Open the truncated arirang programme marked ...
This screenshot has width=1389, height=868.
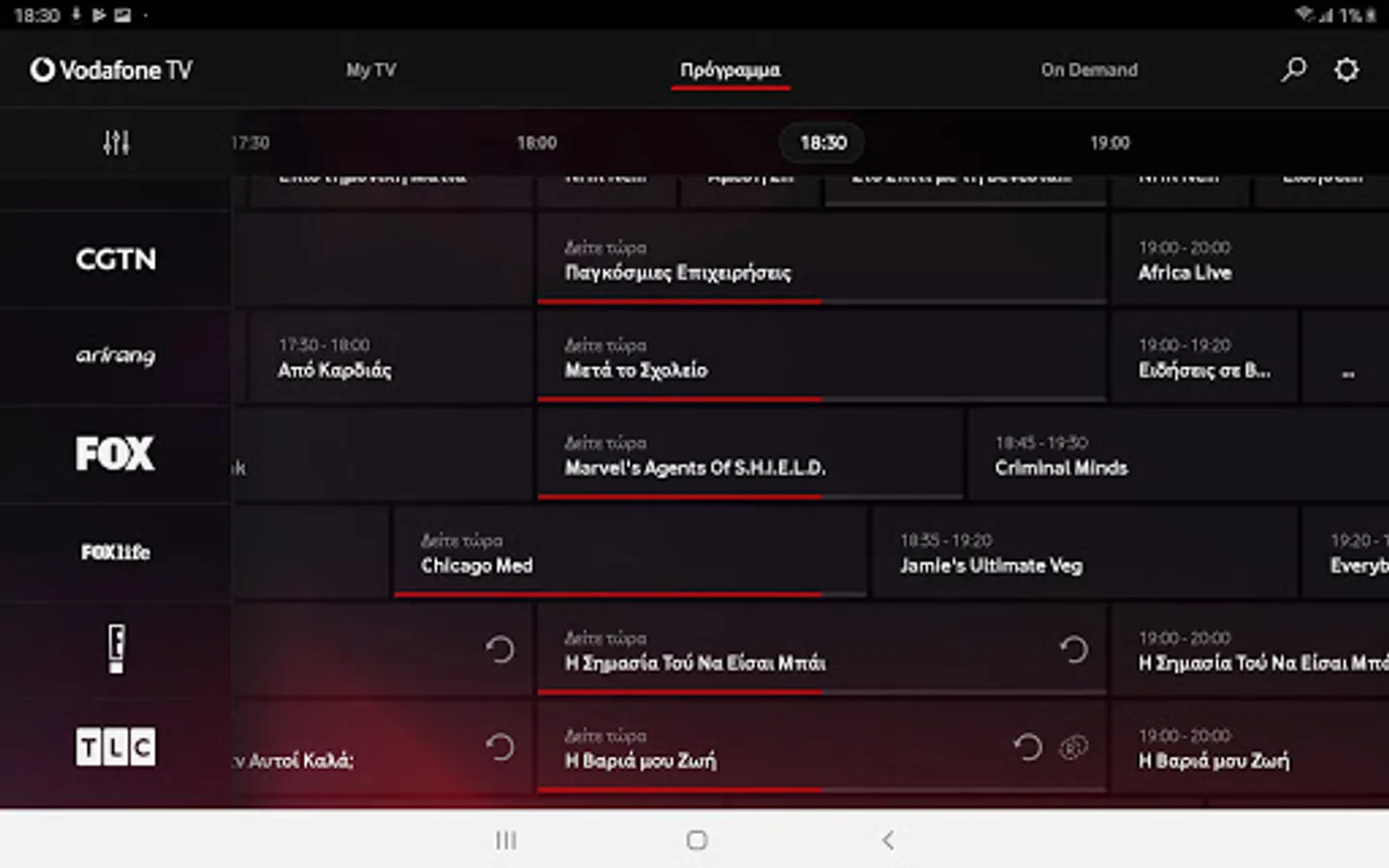pyautogui.click(x=1347, y=356)
